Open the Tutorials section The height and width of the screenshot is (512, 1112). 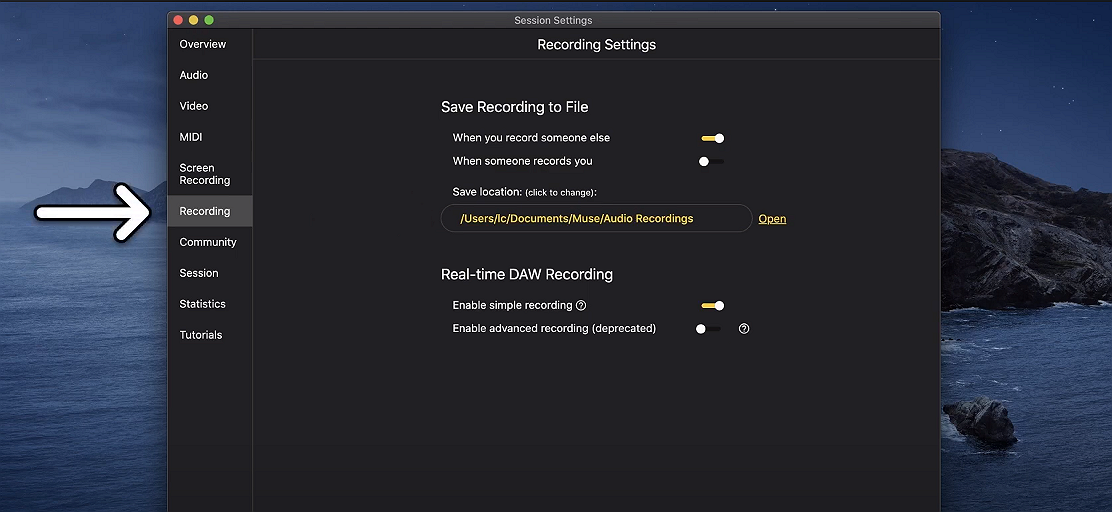click(201, 335)
